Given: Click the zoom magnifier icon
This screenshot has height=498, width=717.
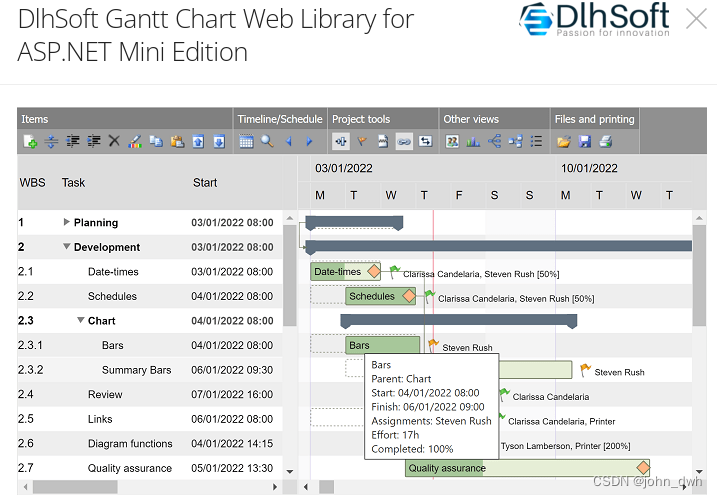Looking at the screenshot, I should 267,142.
